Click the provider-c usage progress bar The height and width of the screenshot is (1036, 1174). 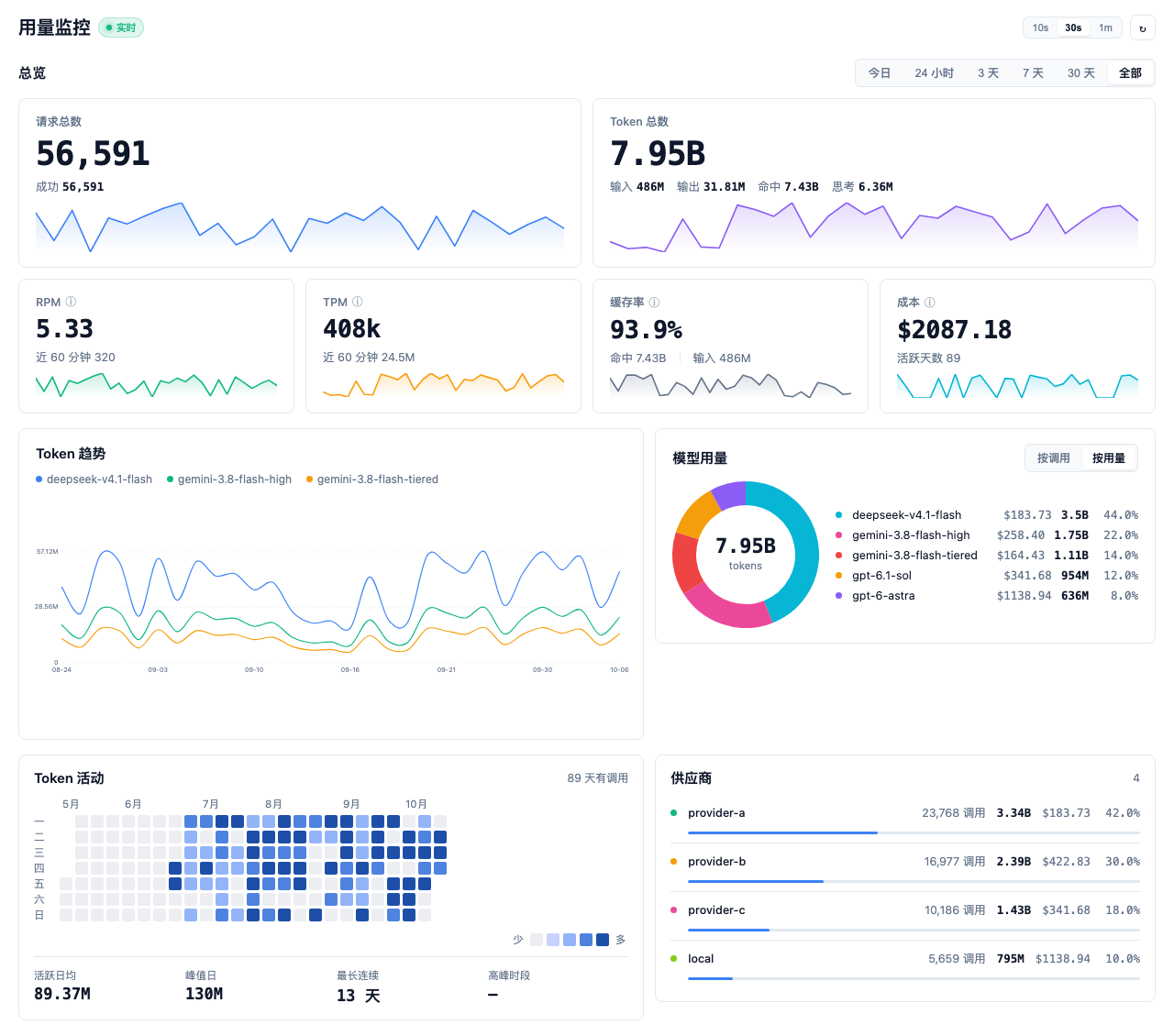click(x=914, y=930)
